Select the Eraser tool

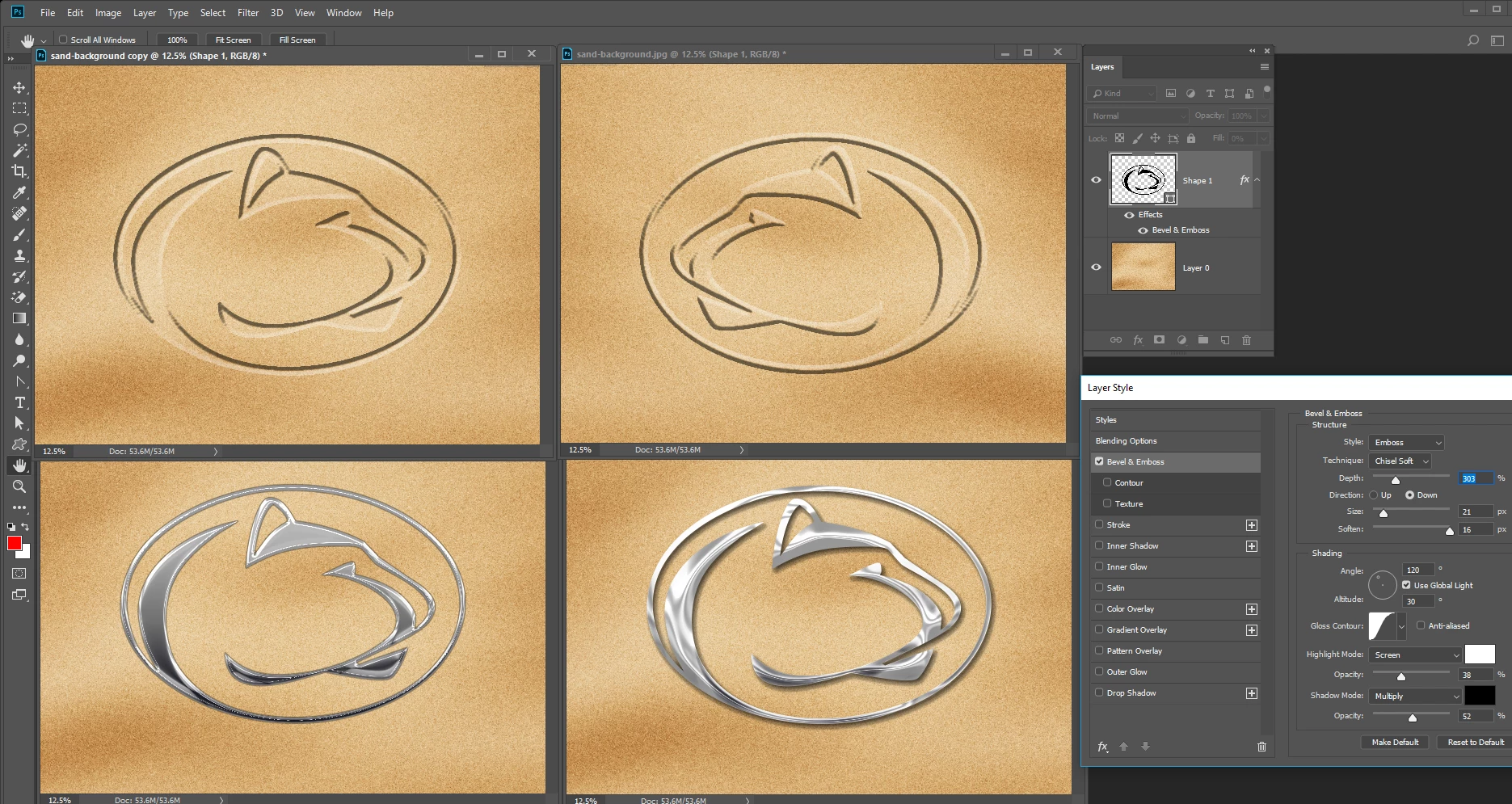coord(19,297)
